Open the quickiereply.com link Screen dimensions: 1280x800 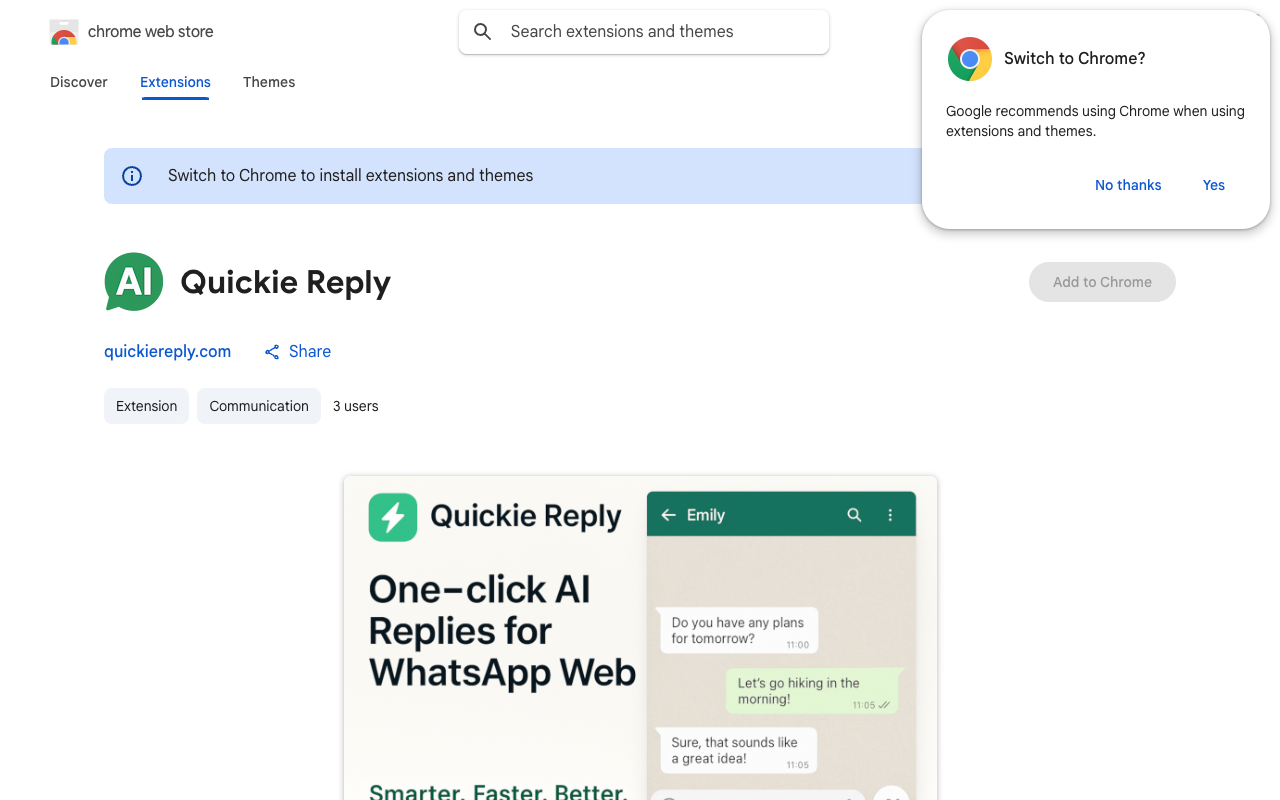coord(167,351)
